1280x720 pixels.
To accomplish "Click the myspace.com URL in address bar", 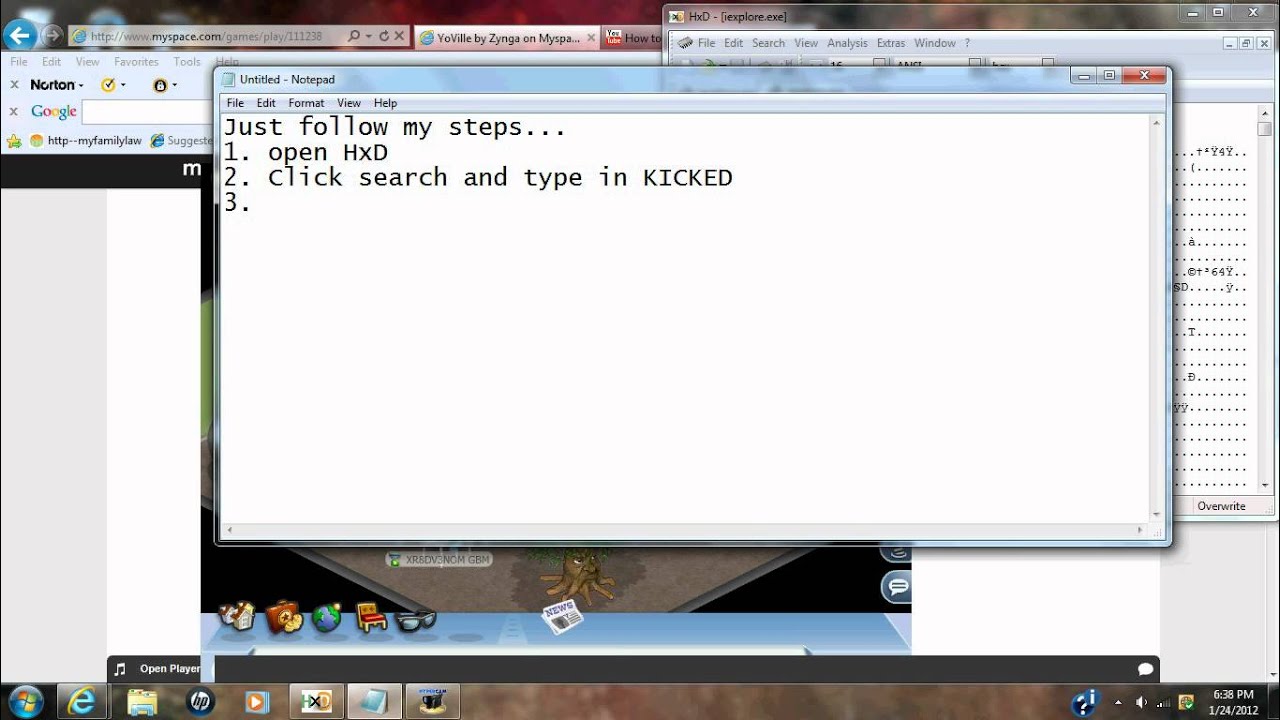I will coord(208,36).
